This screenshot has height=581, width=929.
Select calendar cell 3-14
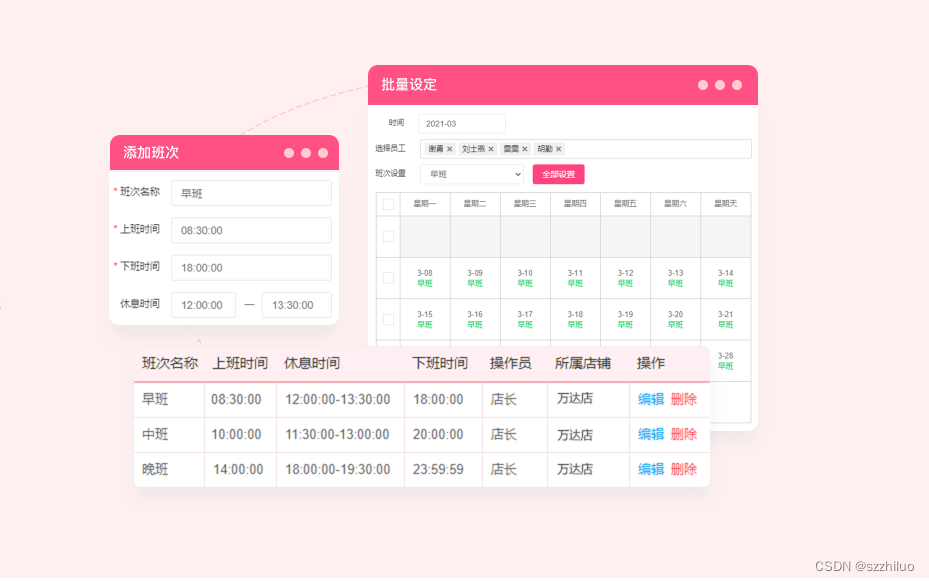tap(726, 278)
